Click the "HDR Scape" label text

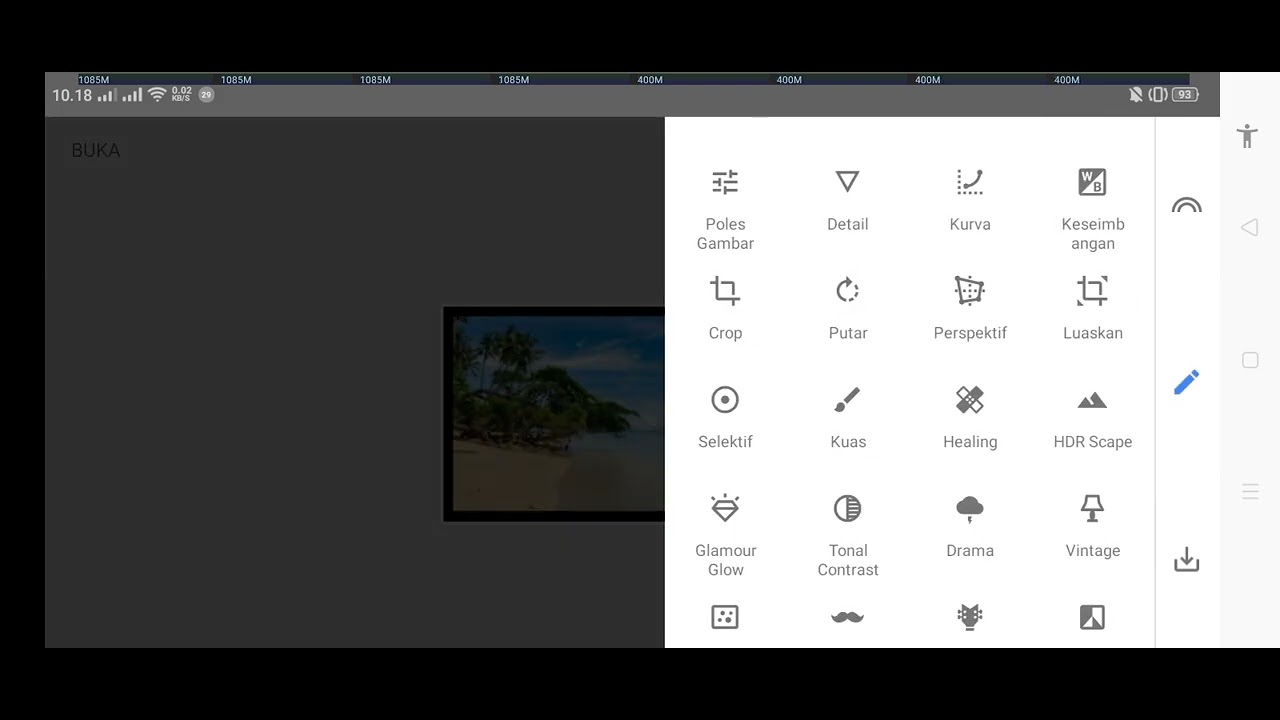click(1093, 442)
